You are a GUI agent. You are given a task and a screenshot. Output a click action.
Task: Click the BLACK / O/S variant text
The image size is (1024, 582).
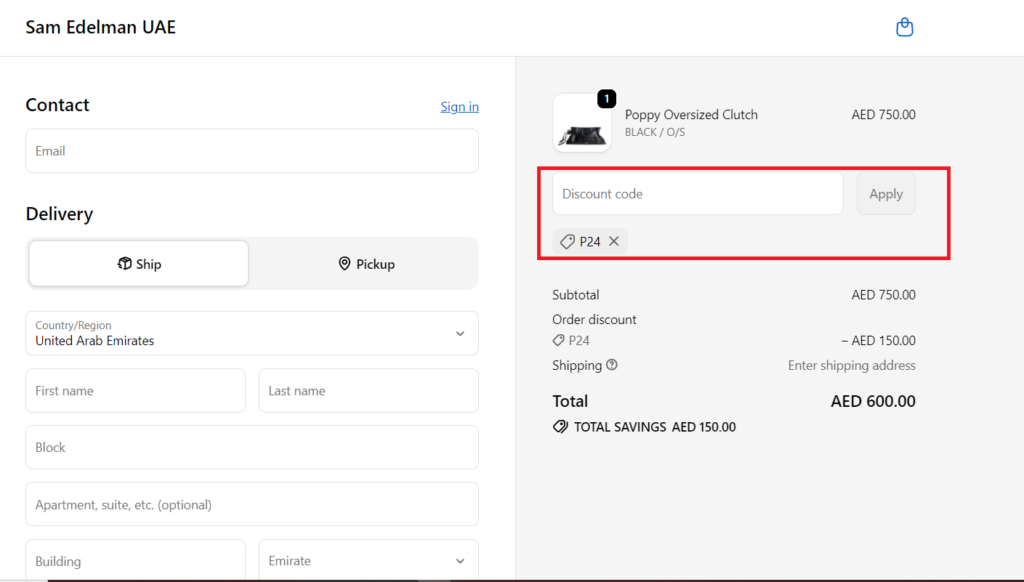tap(655, 132)
